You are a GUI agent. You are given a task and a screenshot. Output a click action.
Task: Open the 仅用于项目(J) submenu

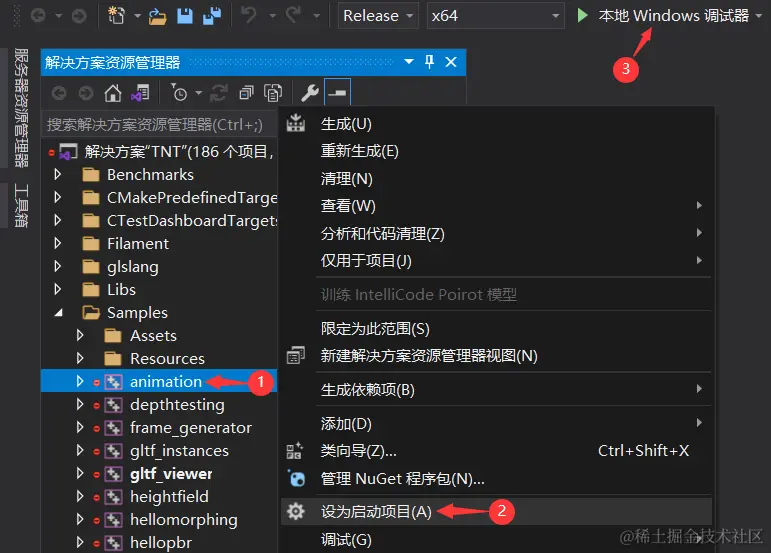pyautogui.click(x=496, y=261)
